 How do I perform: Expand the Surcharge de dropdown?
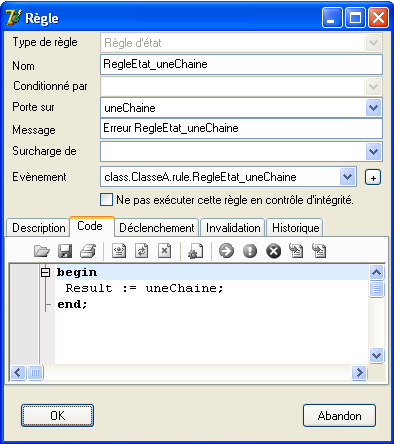tap(373, 152)
